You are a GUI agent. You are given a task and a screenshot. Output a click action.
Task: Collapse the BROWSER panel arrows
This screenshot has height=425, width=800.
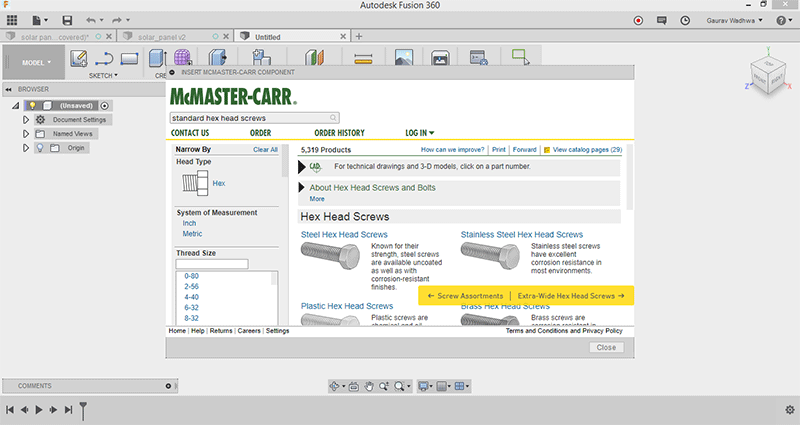8,89
